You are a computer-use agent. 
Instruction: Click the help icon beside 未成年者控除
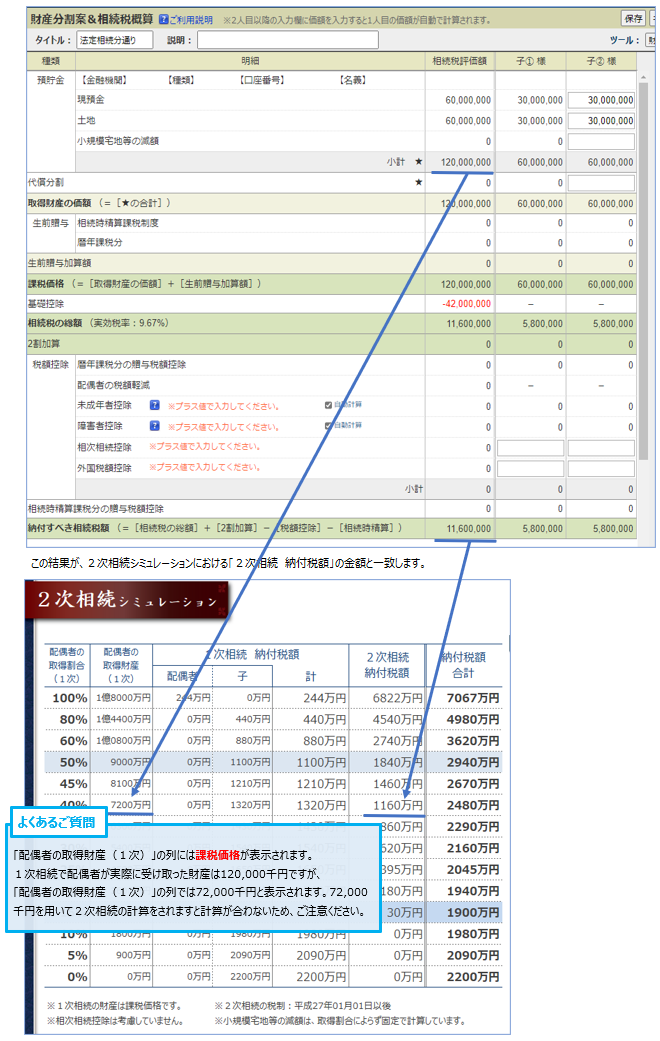click(x=155, y=406)
